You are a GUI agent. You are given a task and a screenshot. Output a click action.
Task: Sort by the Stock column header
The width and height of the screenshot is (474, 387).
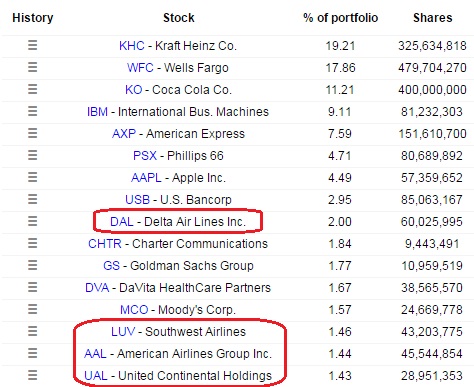tap(179, 18)
